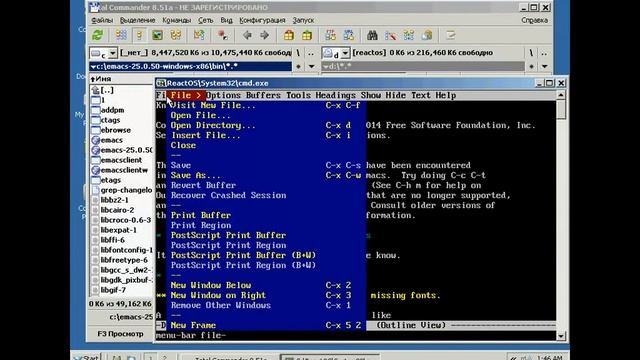Image resolution: width=640 pixels, height=360 pixels.
Task: Click the pack files gift-box icon
Action: 289,36
